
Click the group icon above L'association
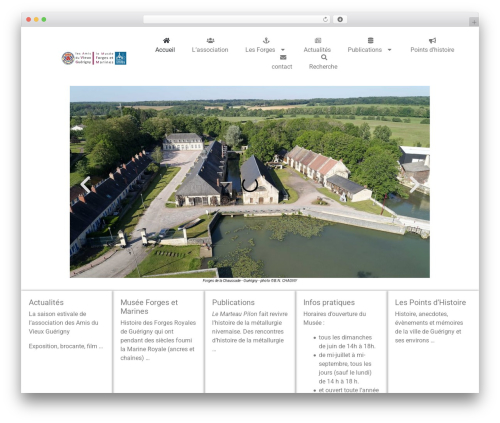click(210, 40)
